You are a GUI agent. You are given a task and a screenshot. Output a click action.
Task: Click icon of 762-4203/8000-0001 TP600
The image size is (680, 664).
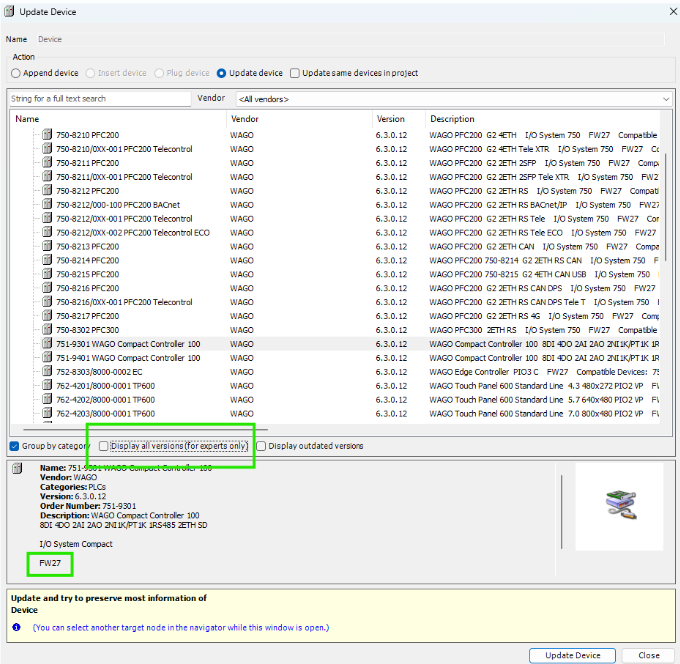pyautogui.click(x=47, y=413)
